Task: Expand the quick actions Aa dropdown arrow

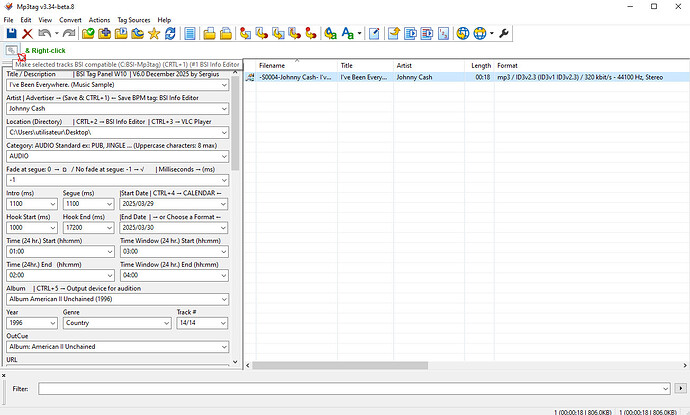Action: [x=360, y=33]
